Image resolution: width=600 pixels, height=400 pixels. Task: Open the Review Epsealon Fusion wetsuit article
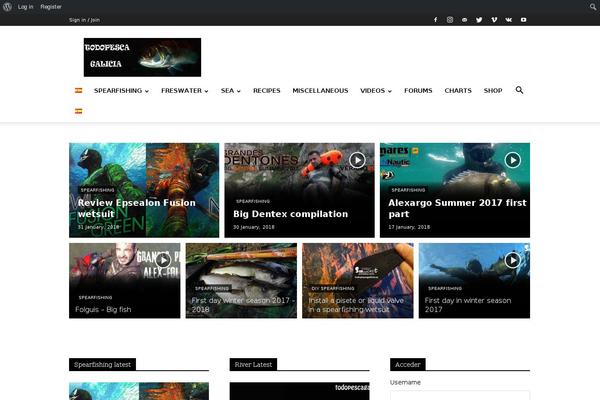click(137, 208)
